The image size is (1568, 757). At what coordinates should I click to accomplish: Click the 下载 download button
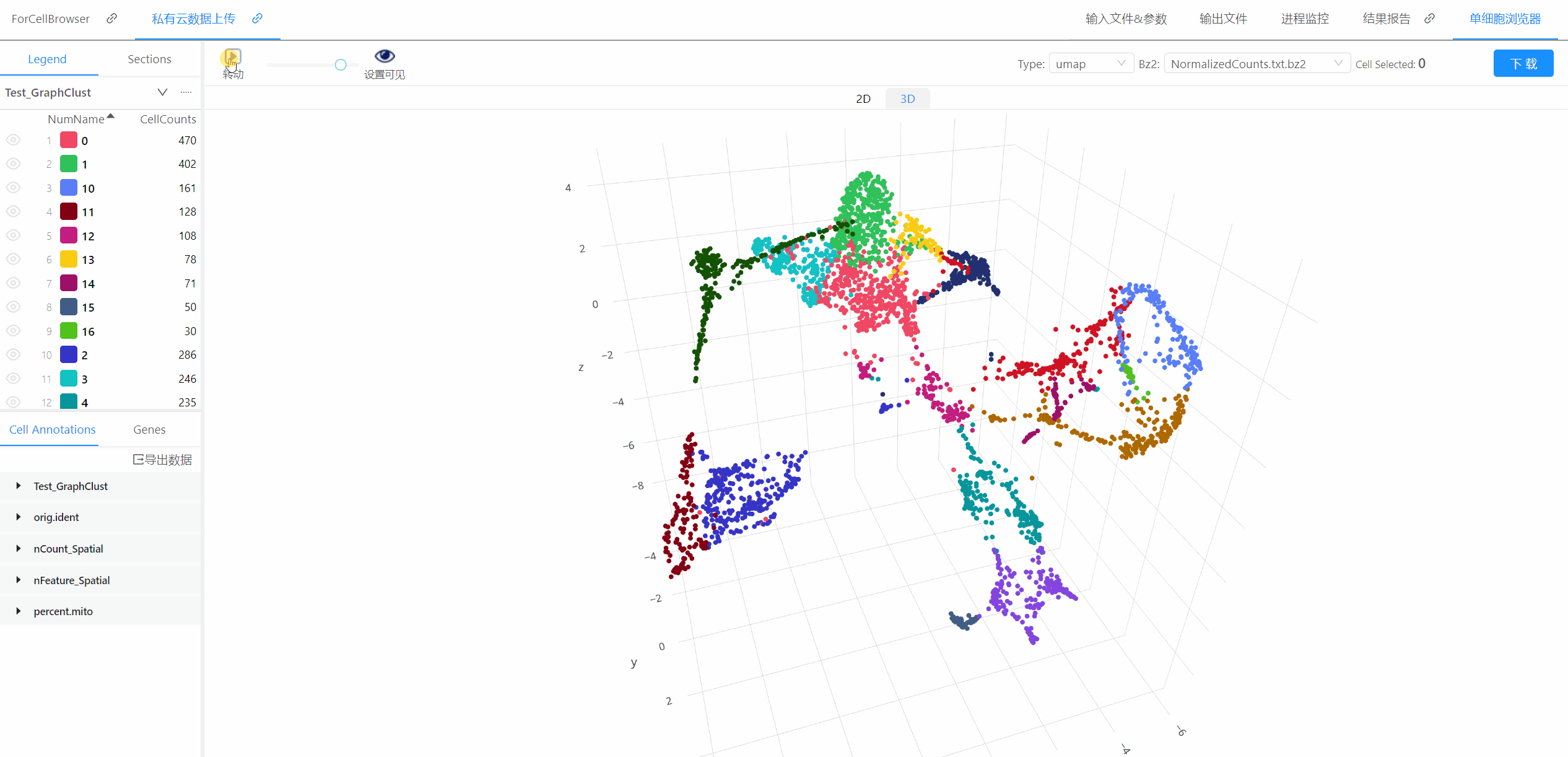1523,63
